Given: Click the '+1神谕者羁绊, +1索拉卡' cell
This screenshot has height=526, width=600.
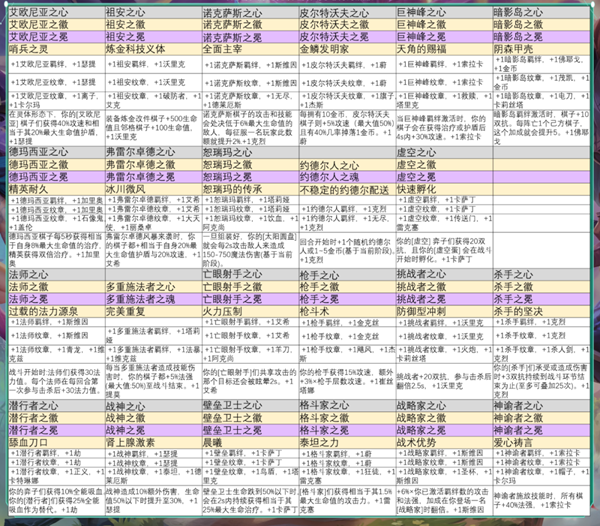Looking at the screenshot, I should pyautogui.click(x=541, y=453).
